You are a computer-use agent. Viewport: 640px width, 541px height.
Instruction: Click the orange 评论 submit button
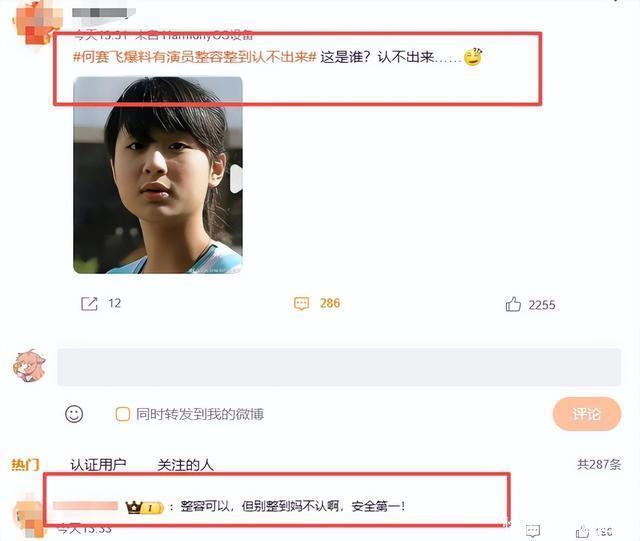click(x=587, y=414)
